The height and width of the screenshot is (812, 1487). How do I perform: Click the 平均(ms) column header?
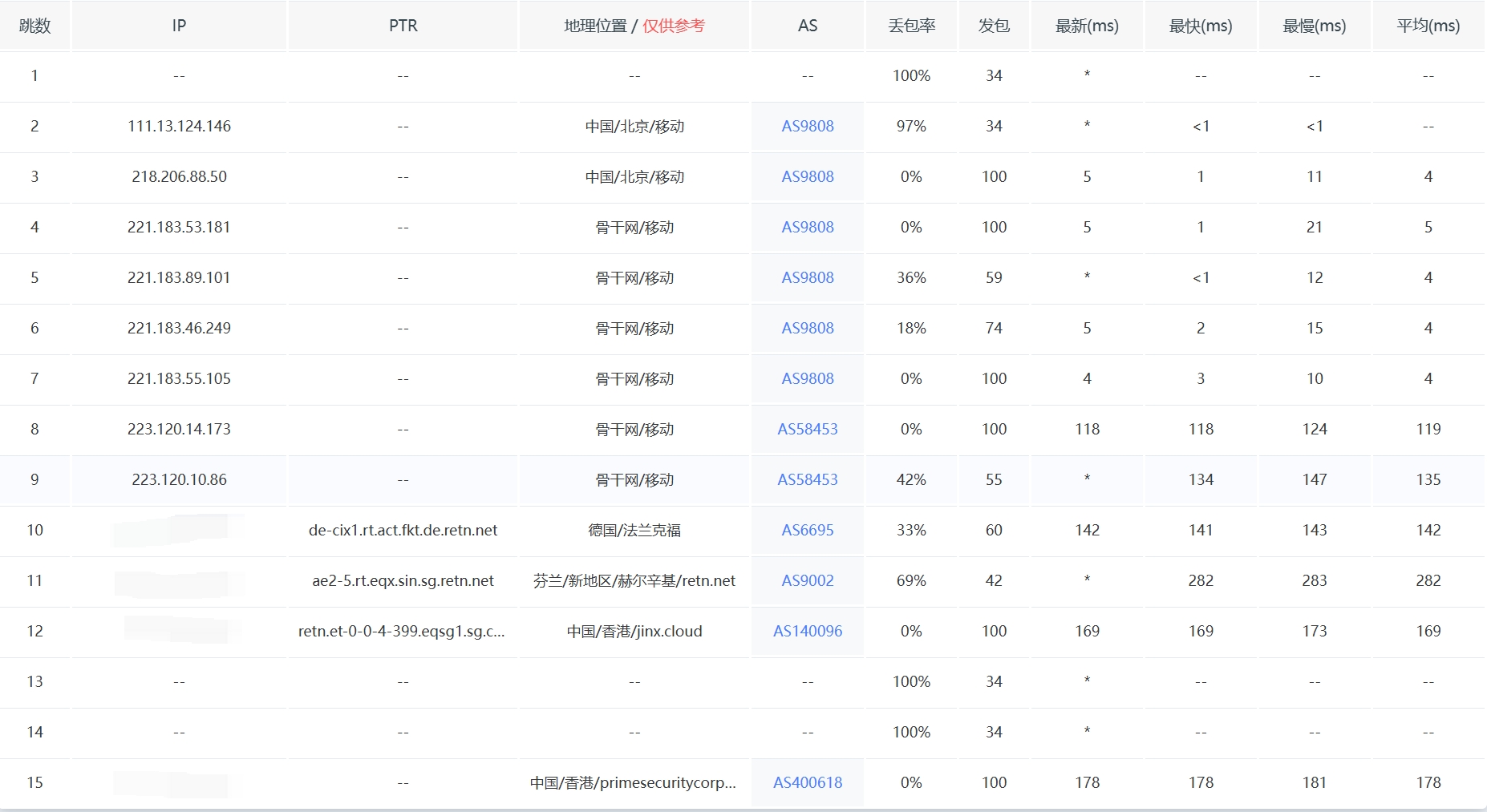[x=1428, y=26]
